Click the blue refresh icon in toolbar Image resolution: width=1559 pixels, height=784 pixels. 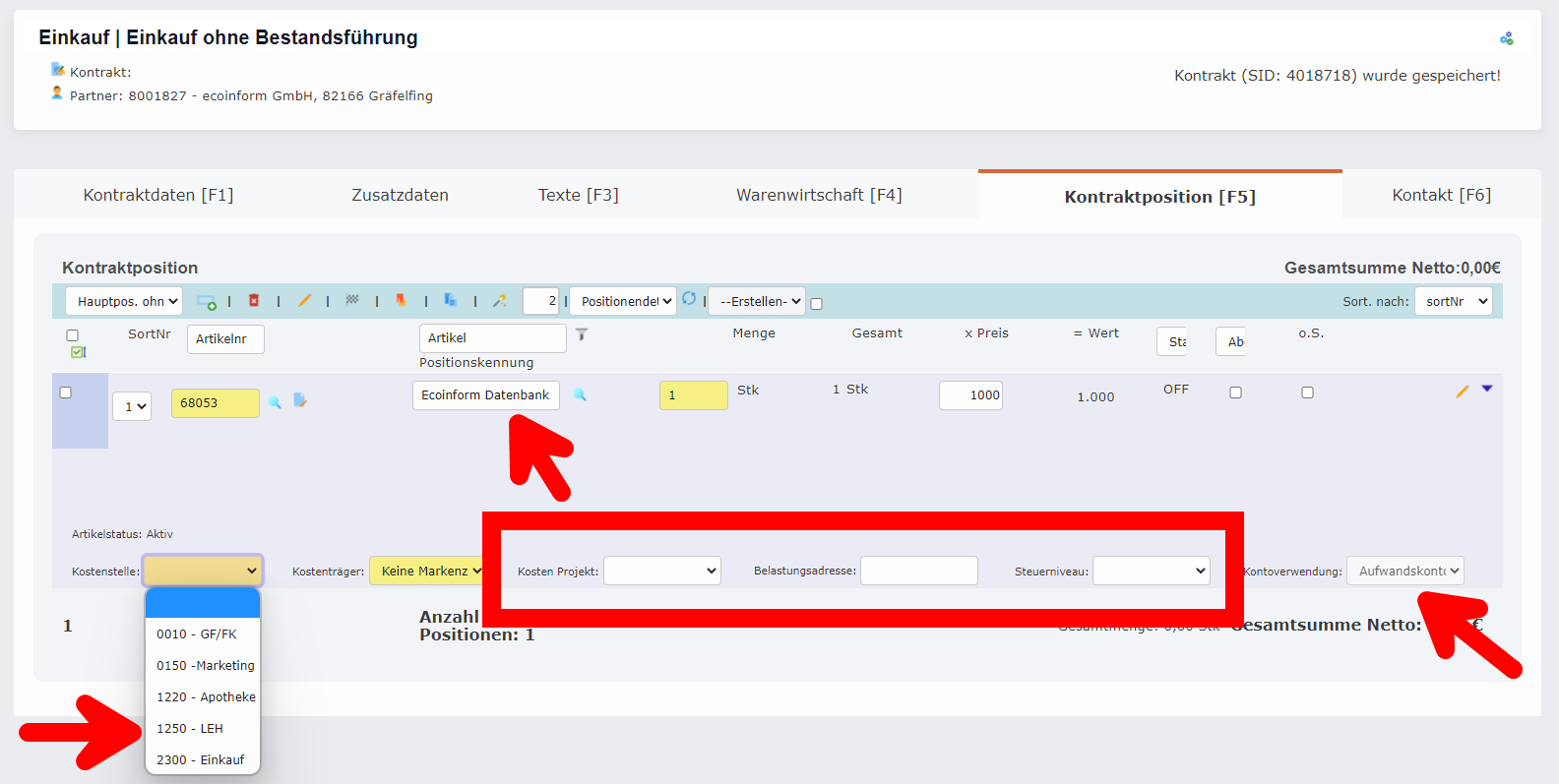pyautogui.click(x=689, y=298)
